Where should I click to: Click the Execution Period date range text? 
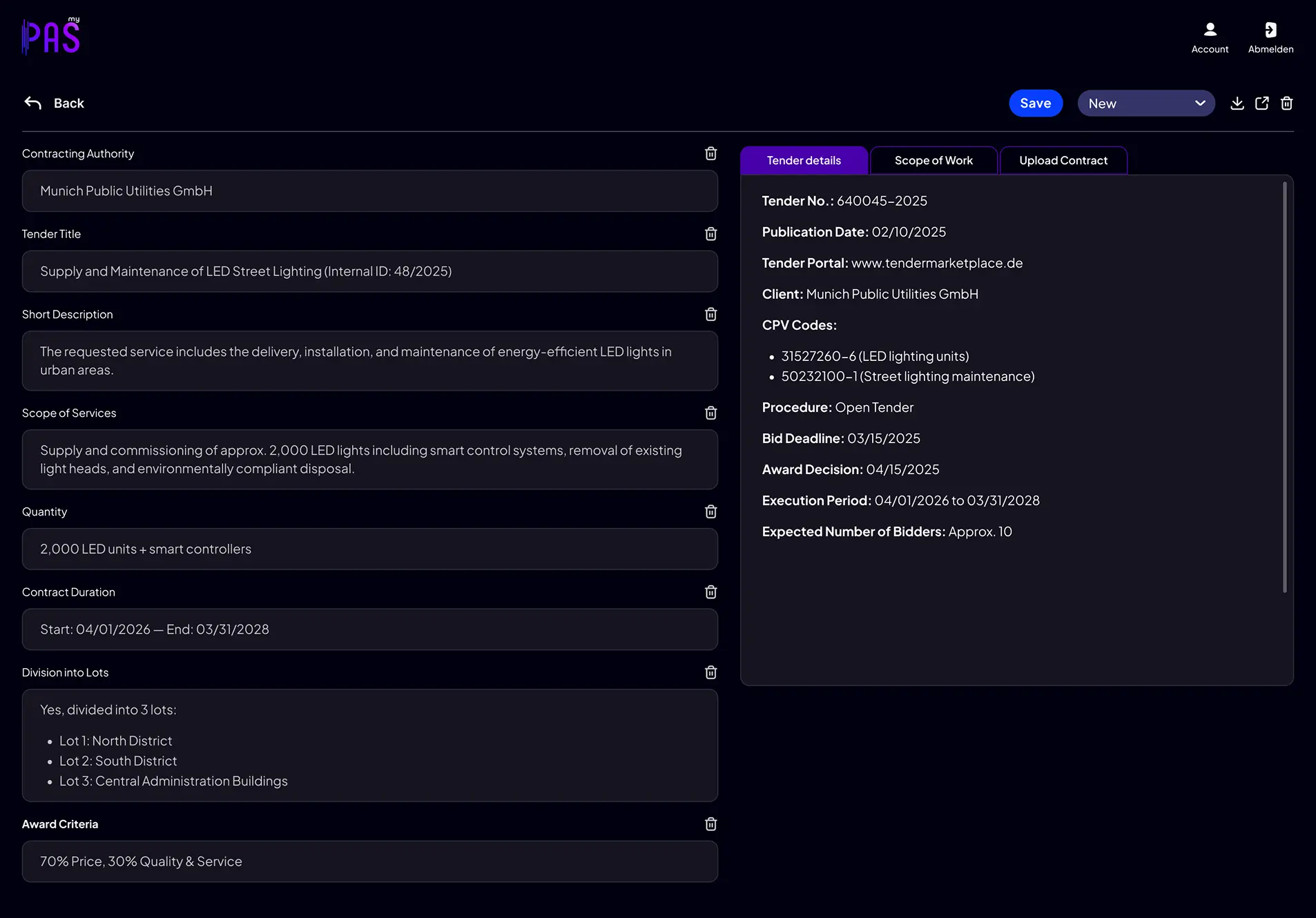coord(901,500)
